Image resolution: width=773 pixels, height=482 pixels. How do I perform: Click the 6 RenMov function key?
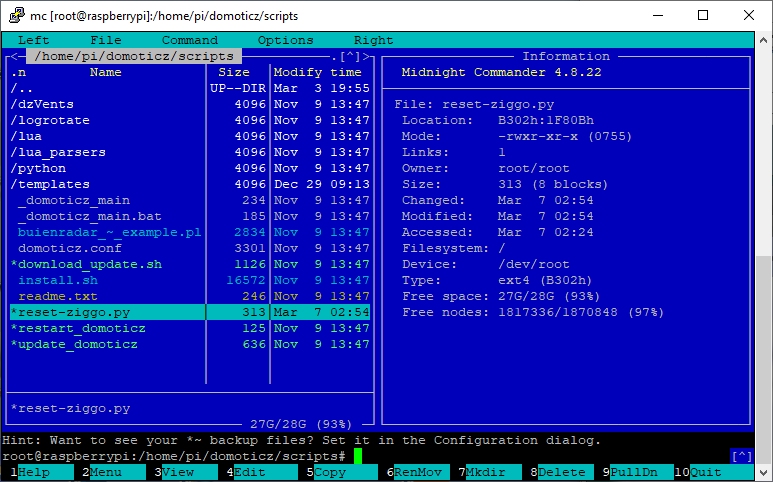(418, 472)
